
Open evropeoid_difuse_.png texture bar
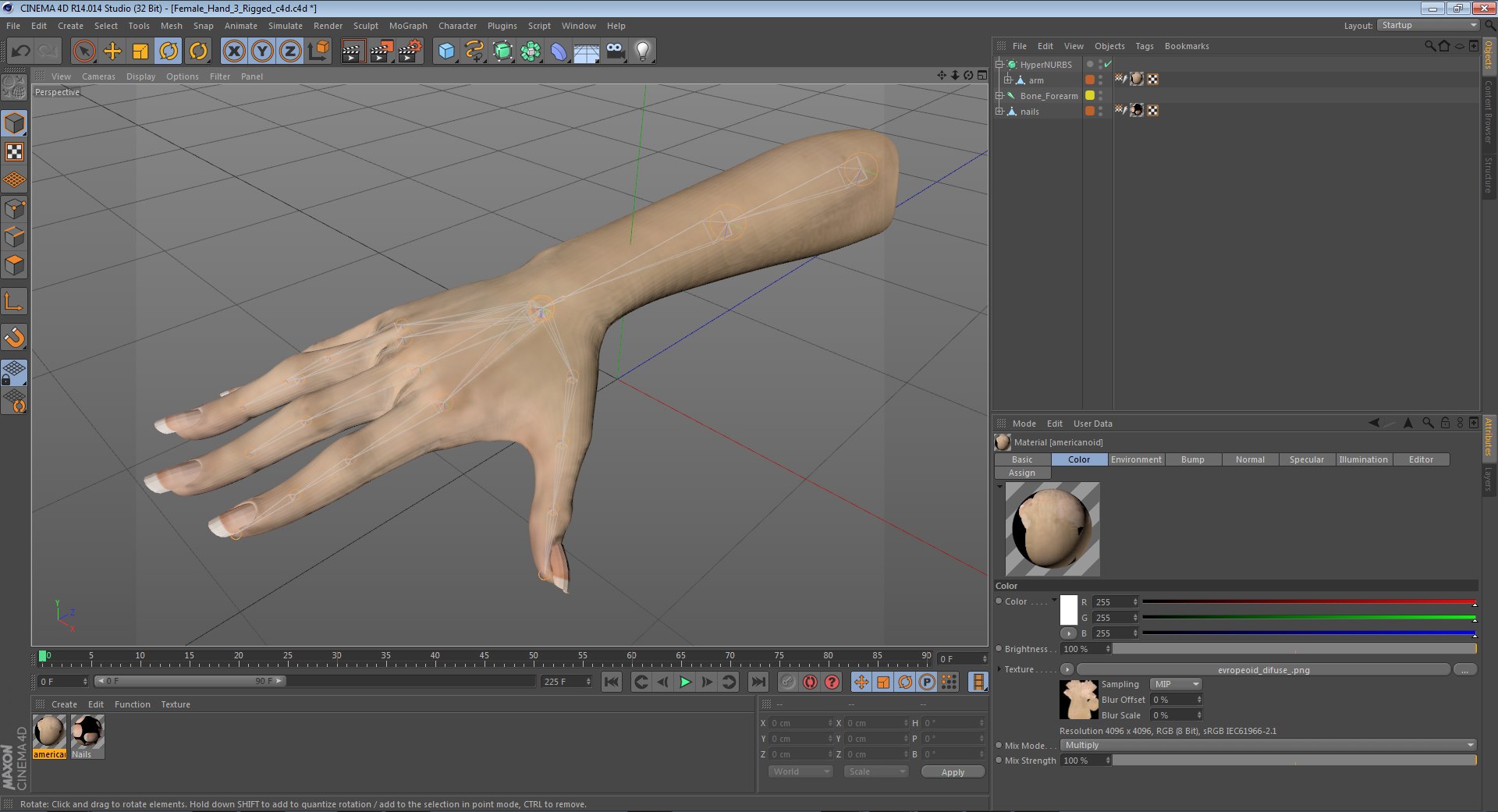click(1263, 669)
